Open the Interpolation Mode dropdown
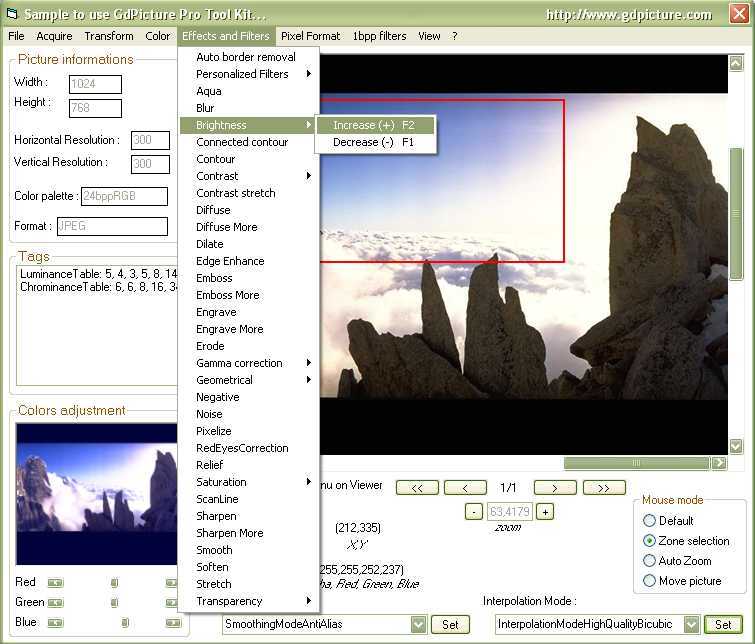Viewport: 755px width, 644px height. (x=691, y=624)
